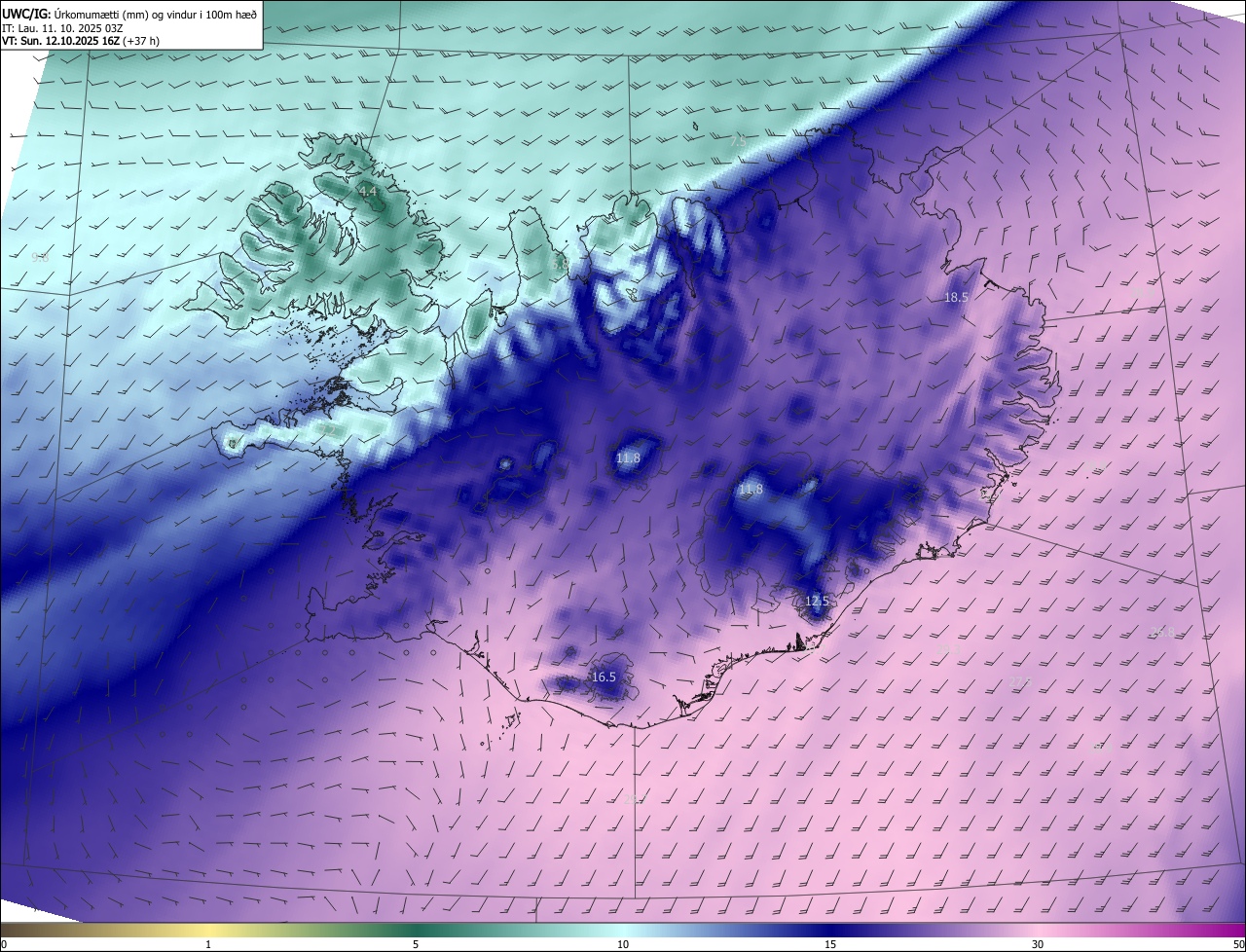The height and width of the screenshot is (952, 1246).
Task: Click the 12.5 value near the southeast coast
Action: (x=817, y=602)
